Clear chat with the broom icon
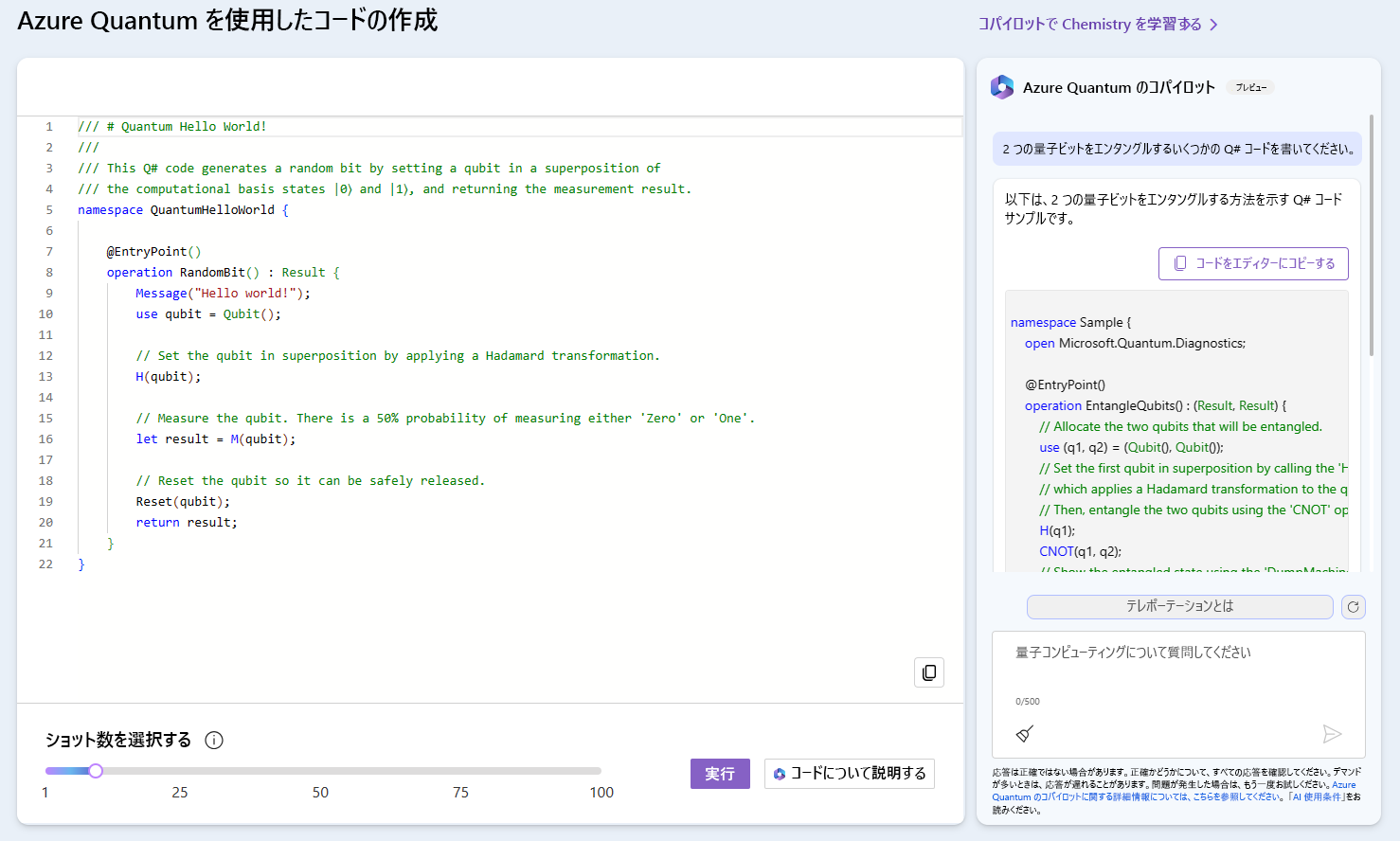 pyautogui.click(x=1024, y=734)
